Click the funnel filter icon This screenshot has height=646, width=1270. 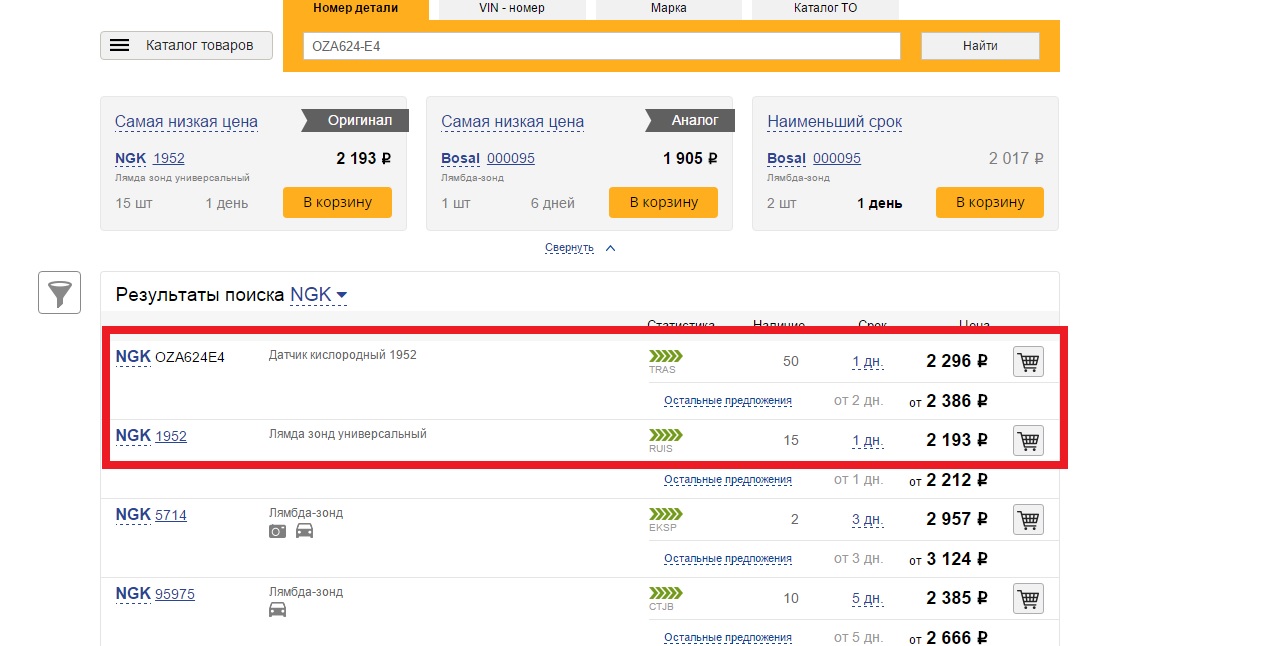60,293
